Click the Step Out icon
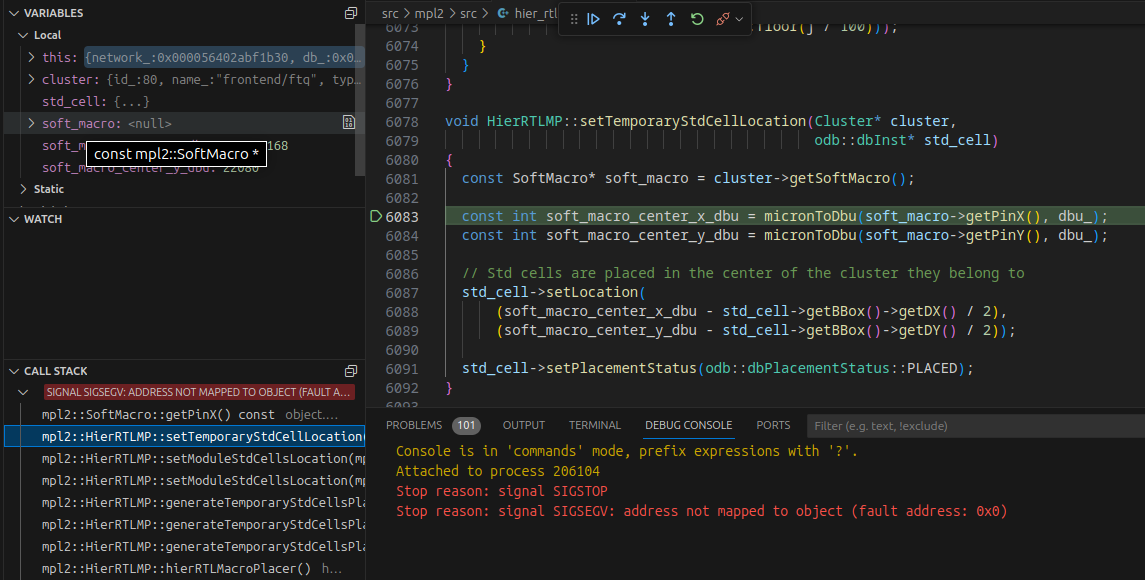The height and width of the screenshot is (580, 1145). coord(671,18)
